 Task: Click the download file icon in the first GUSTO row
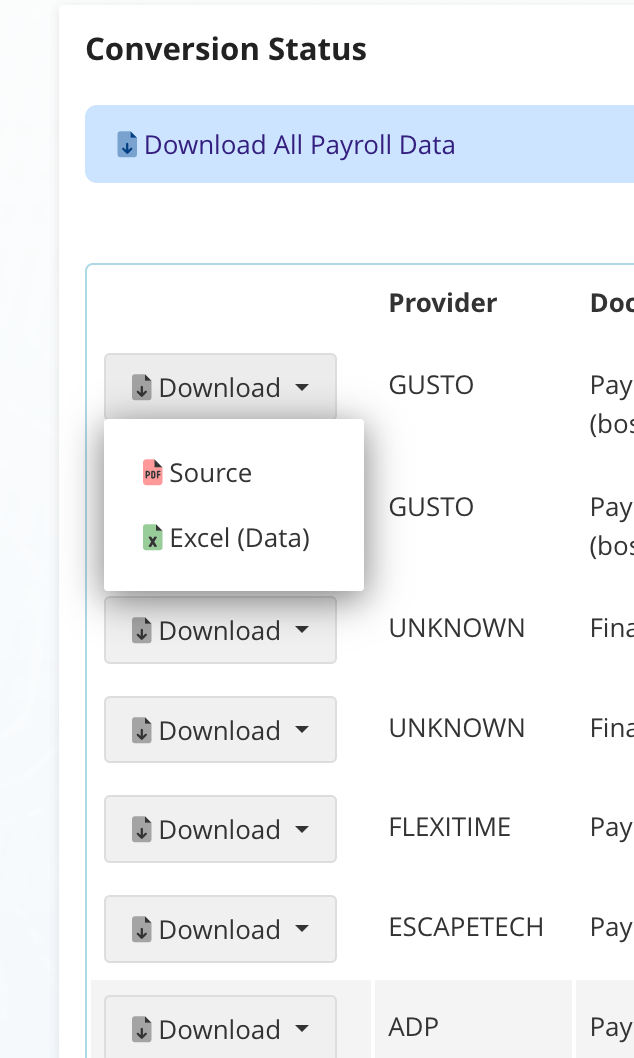[142, 388]
